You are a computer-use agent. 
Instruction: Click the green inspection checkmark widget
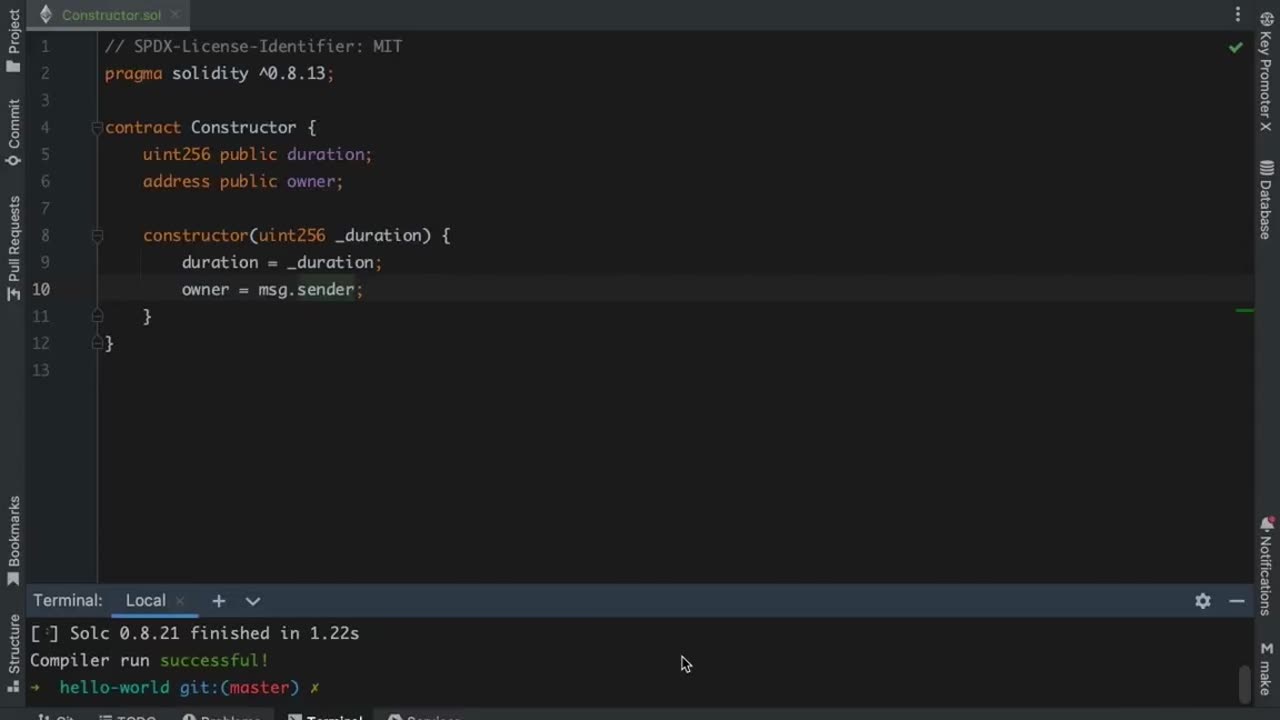[1236, 46]
